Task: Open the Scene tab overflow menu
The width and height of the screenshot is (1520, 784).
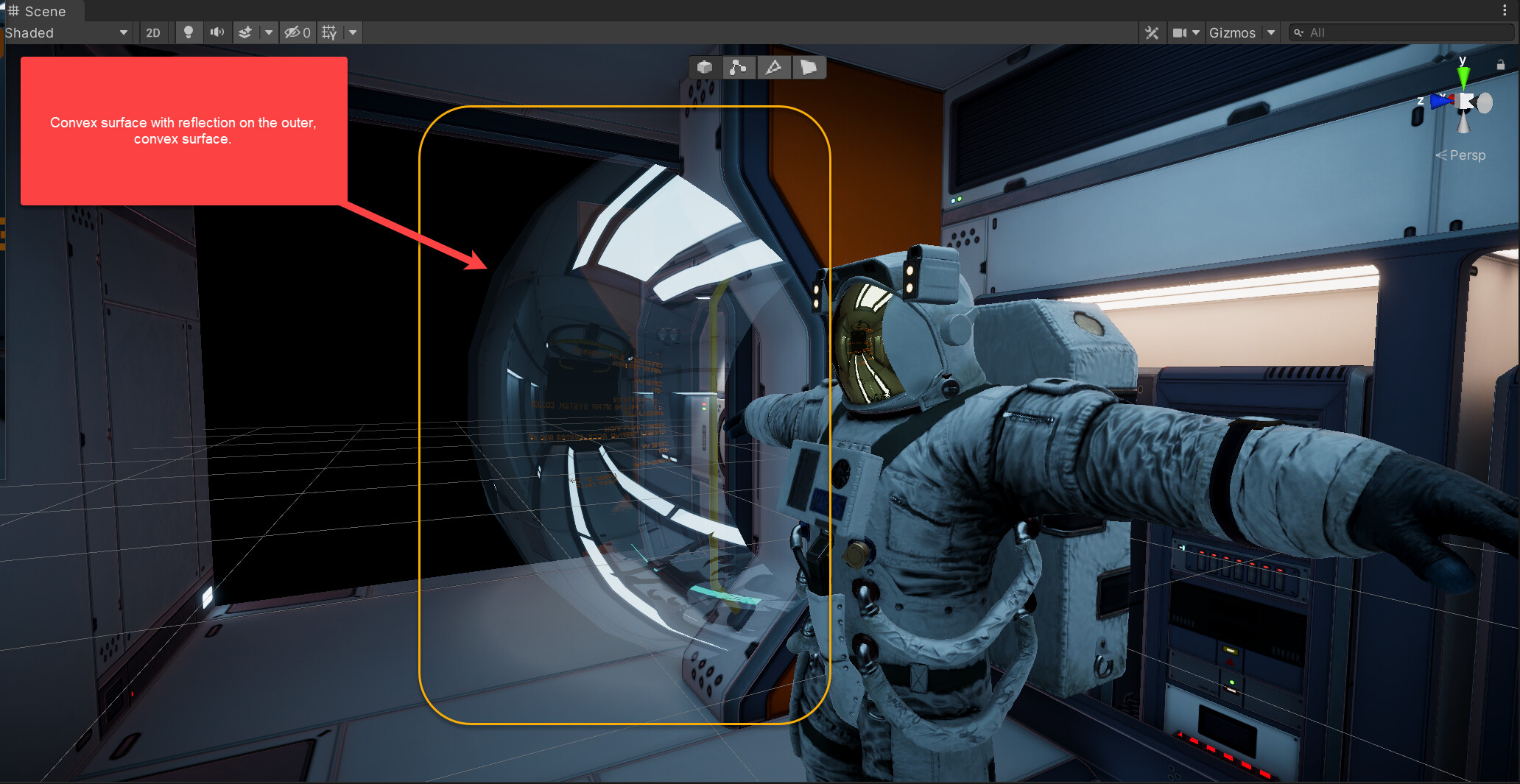Action: [x=1505, y=10]
